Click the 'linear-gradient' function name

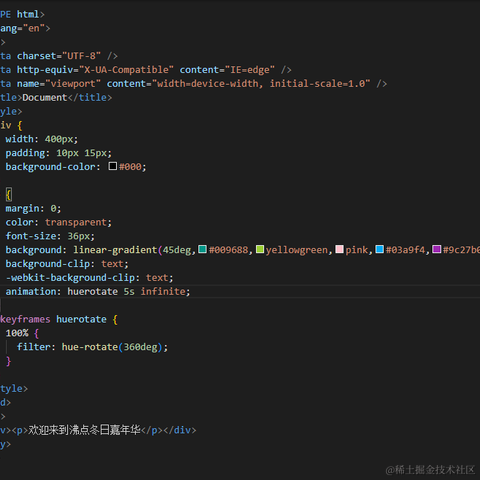pos(115,250)
